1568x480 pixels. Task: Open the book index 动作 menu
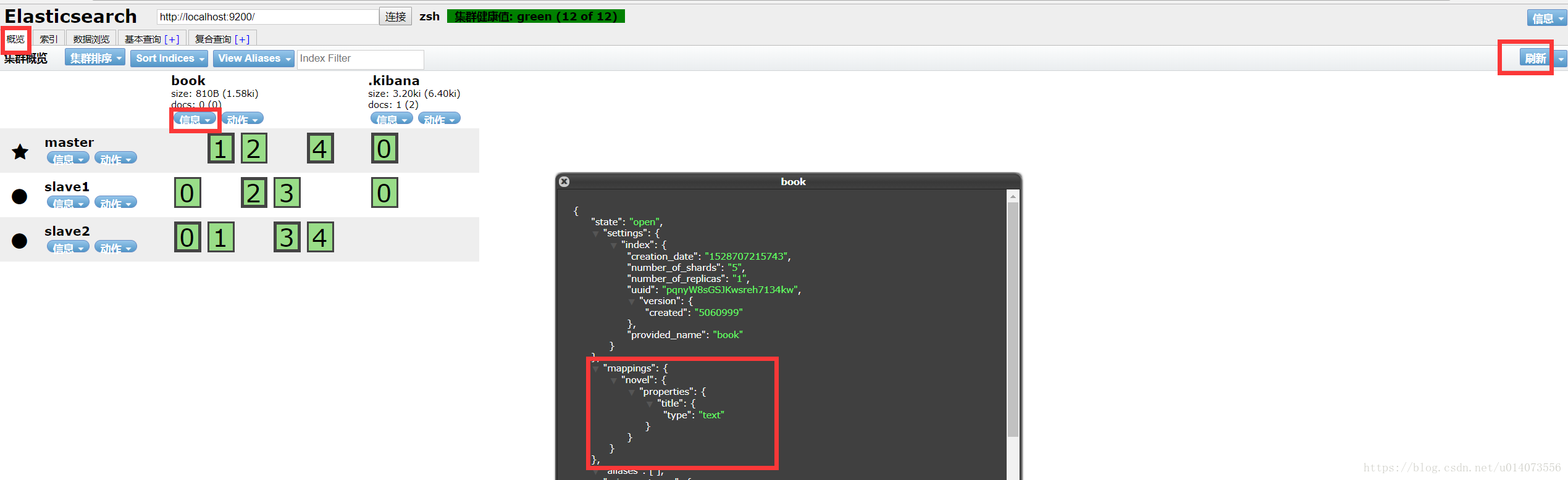click(242, 118)
